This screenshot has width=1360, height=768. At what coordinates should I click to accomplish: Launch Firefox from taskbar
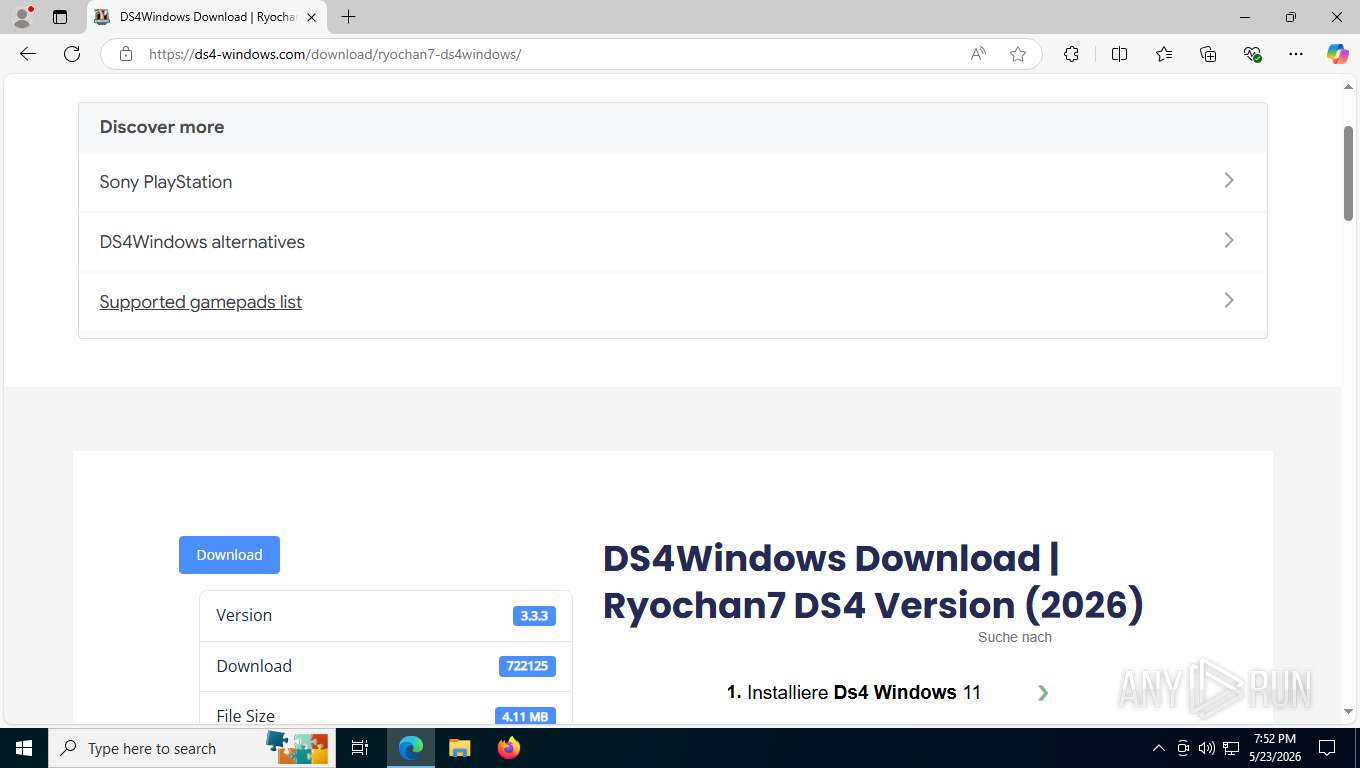tap(509, 748)
